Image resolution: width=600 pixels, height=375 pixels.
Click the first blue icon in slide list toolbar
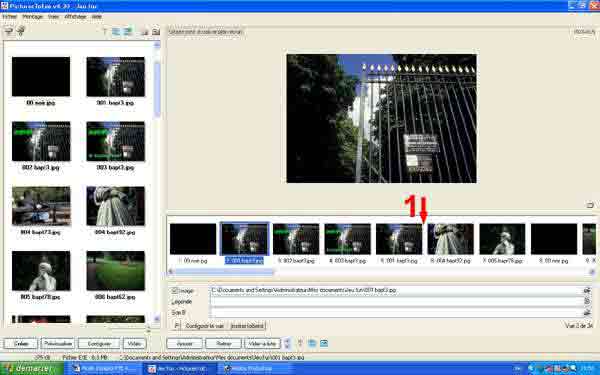coord(312,343)
